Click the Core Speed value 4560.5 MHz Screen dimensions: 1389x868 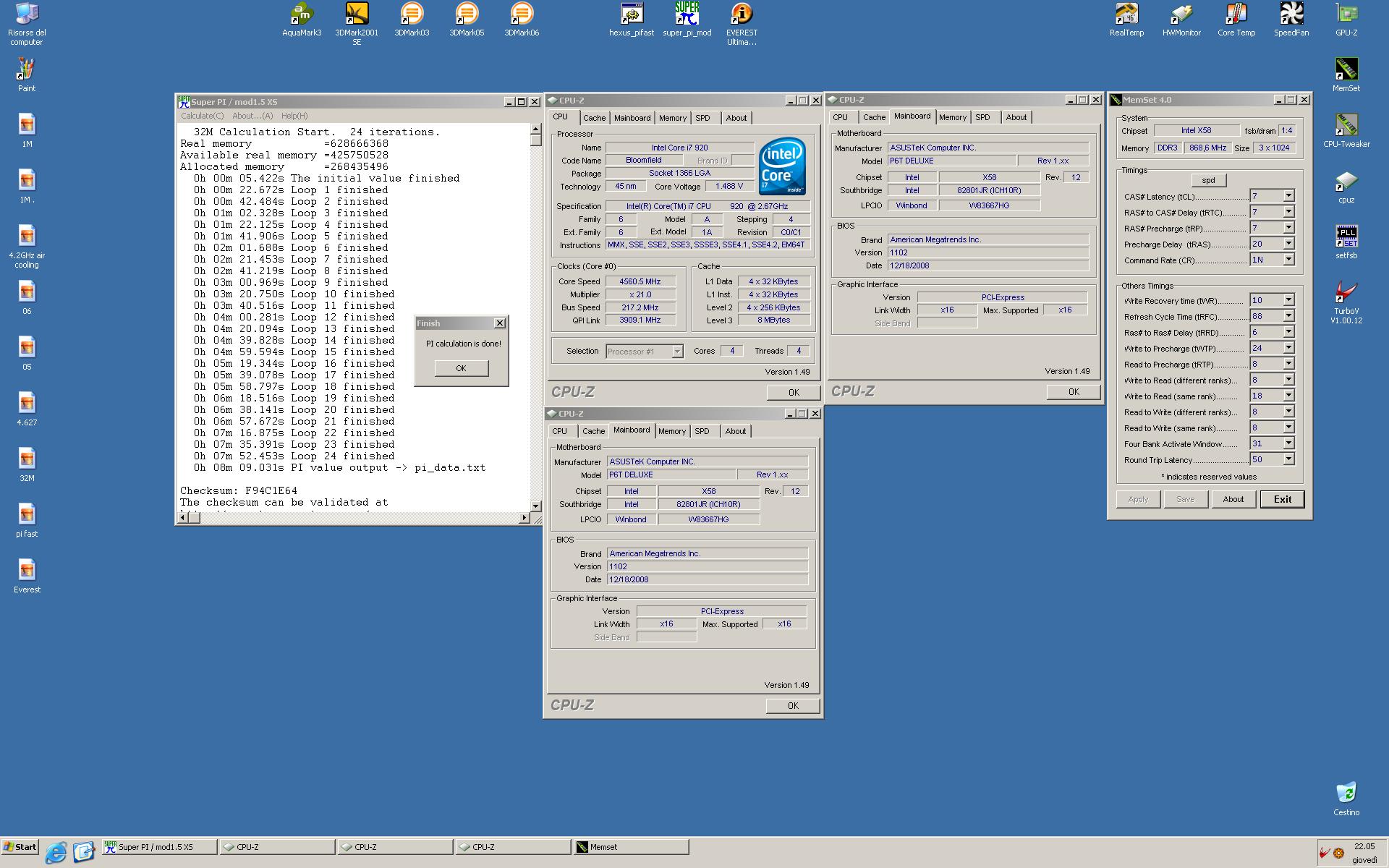pos(640,282)
